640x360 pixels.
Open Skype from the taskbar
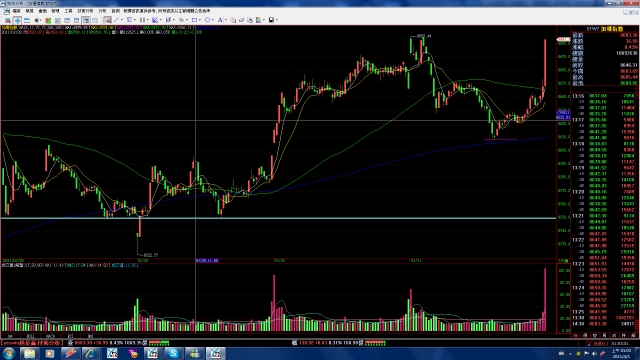173,353
